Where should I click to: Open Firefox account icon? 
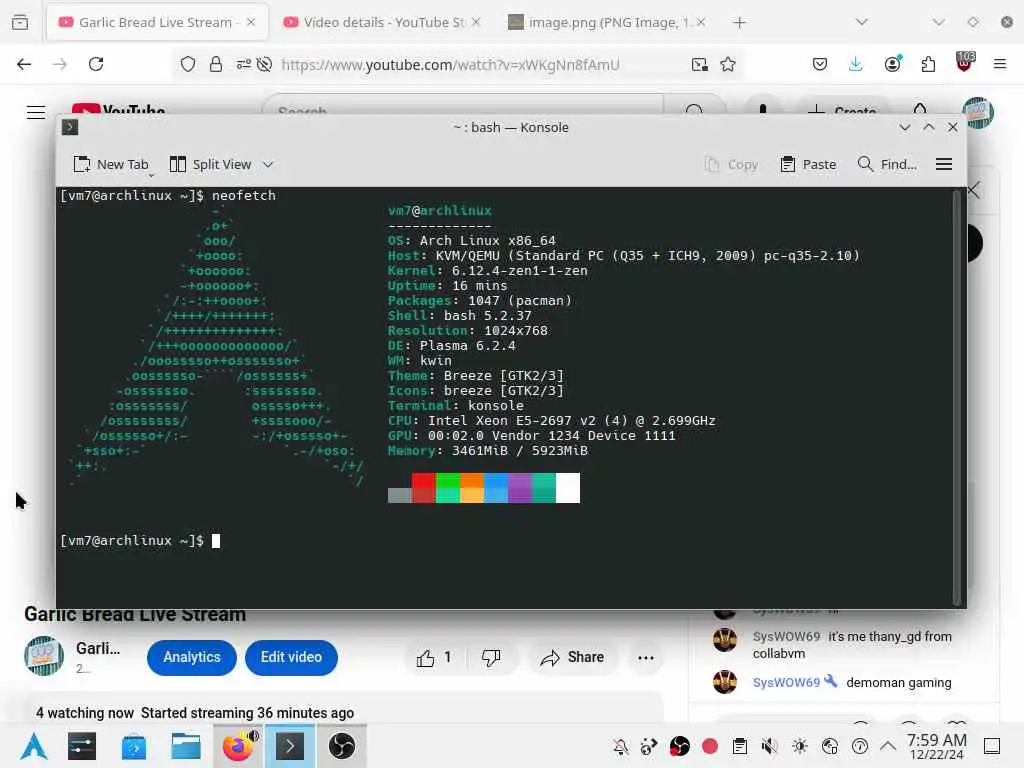(892, 63)
